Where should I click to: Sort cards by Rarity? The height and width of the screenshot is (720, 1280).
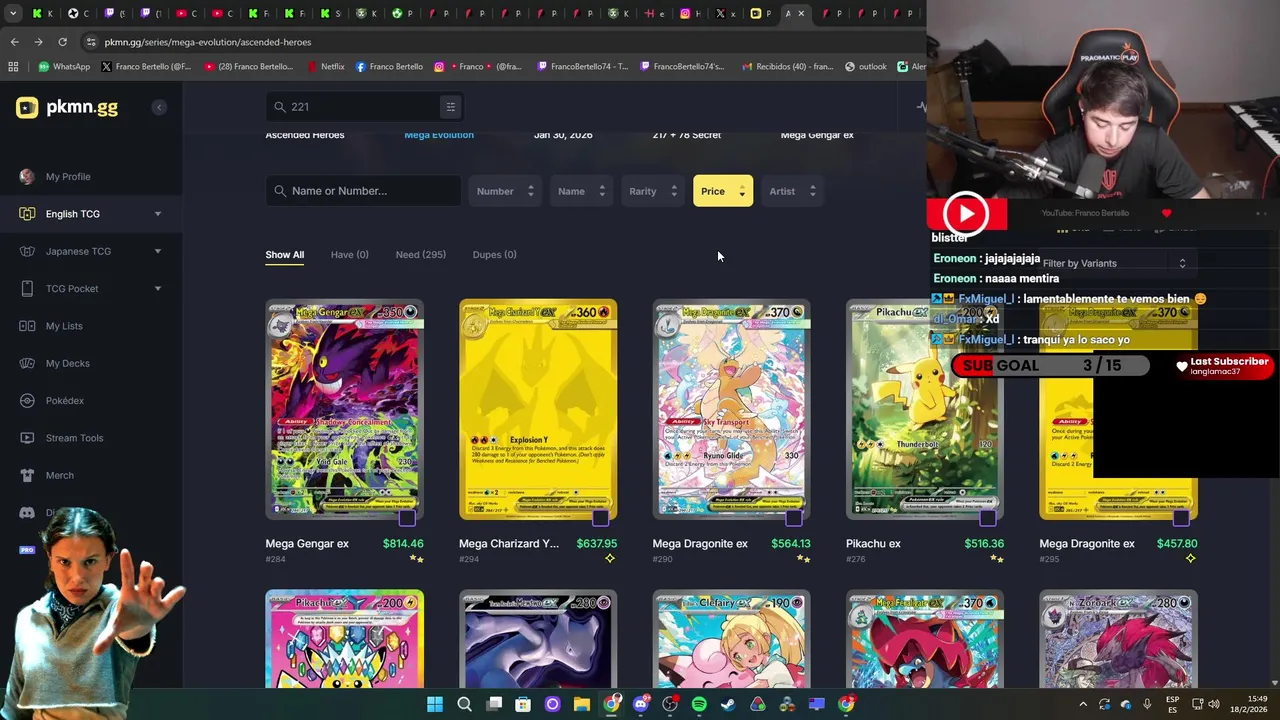[652, 191]
